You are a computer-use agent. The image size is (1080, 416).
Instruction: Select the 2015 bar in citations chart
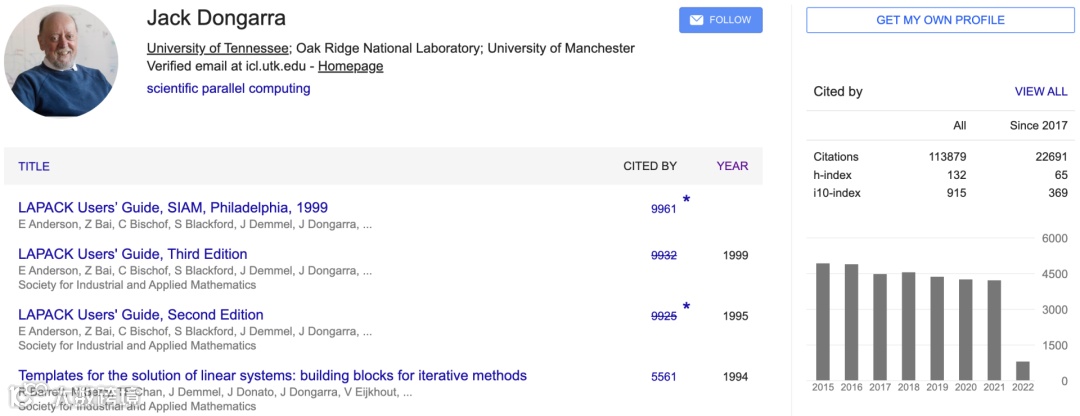click(x=823, y=321)
